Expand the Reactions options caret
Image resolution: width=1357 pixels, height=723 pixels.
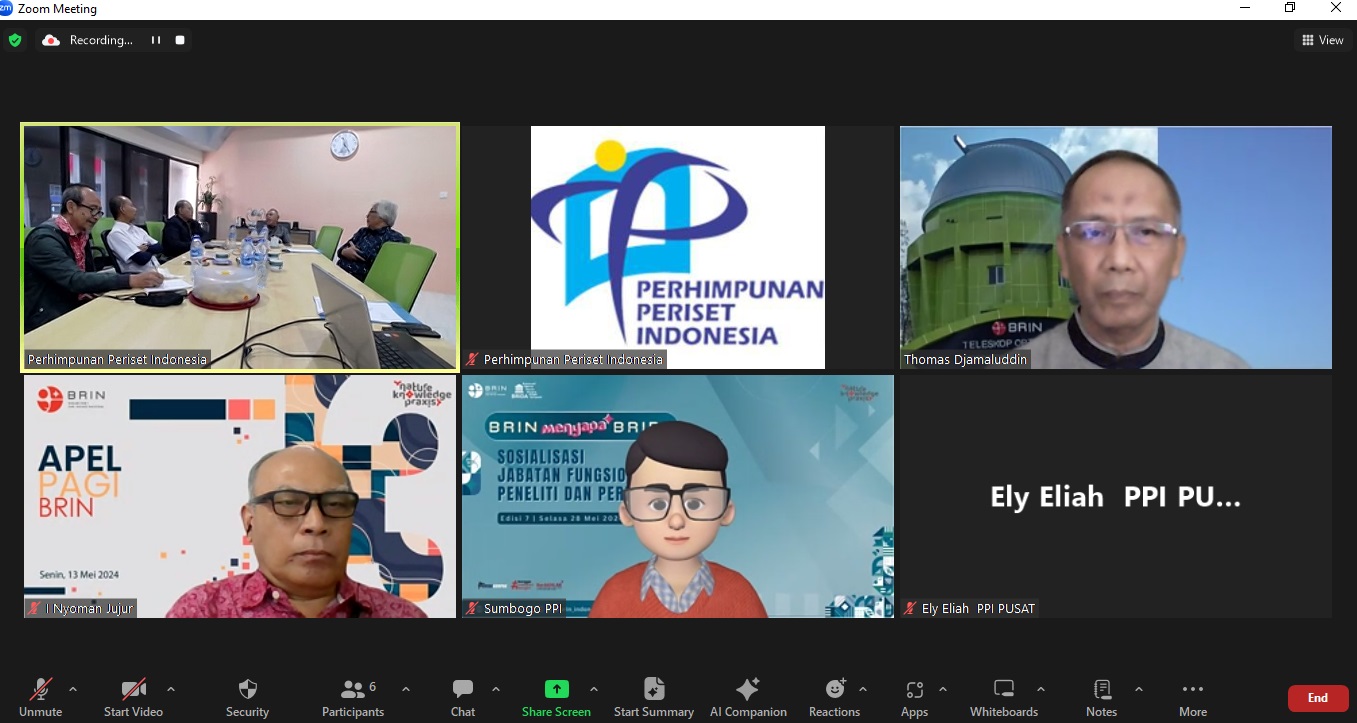tap(863, 689)
